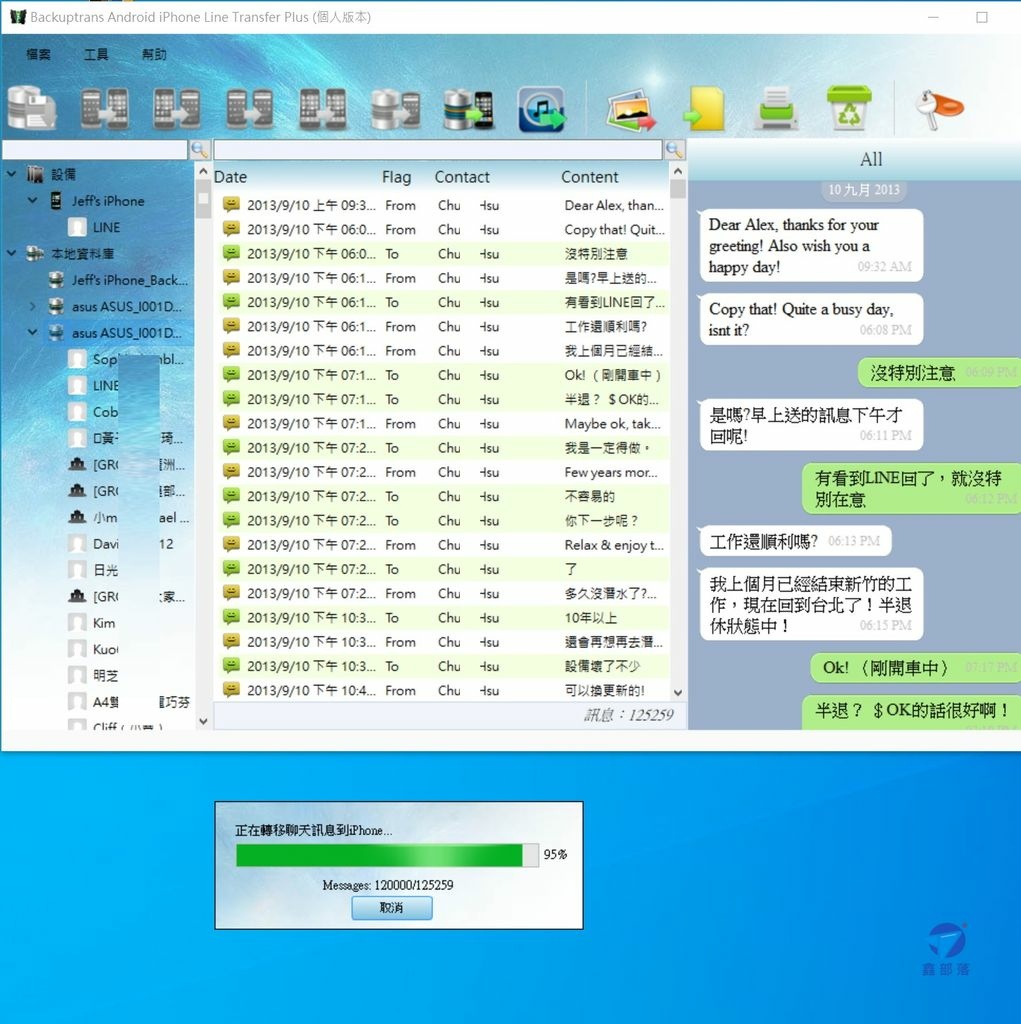The image size is (1021, 1024).
Task: Click the chat bubble 'Dear Alex, thanks for your greeting!'
Action: (x=811, y=246)
